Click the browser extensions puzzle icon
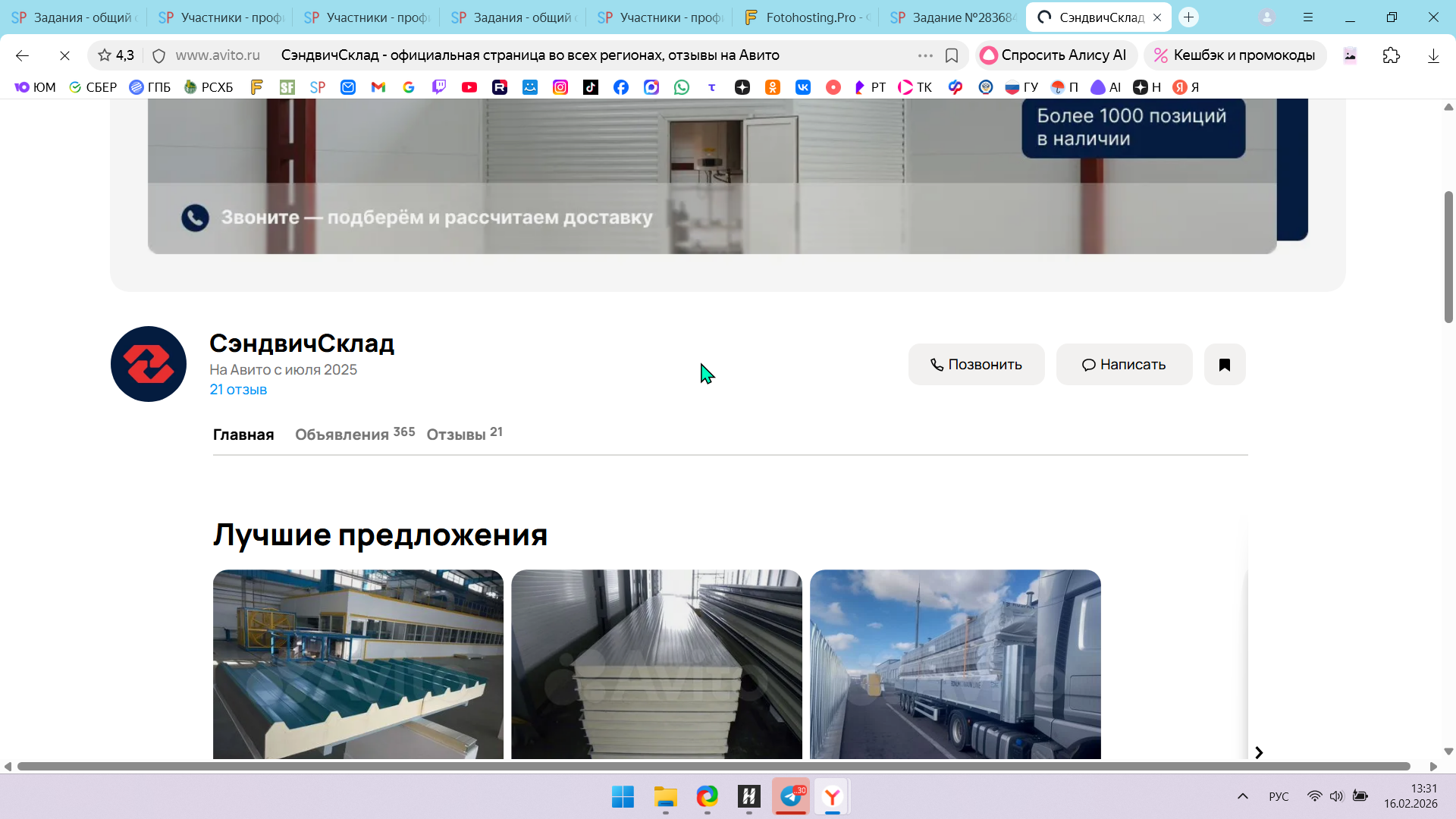 pos(1391,55)
